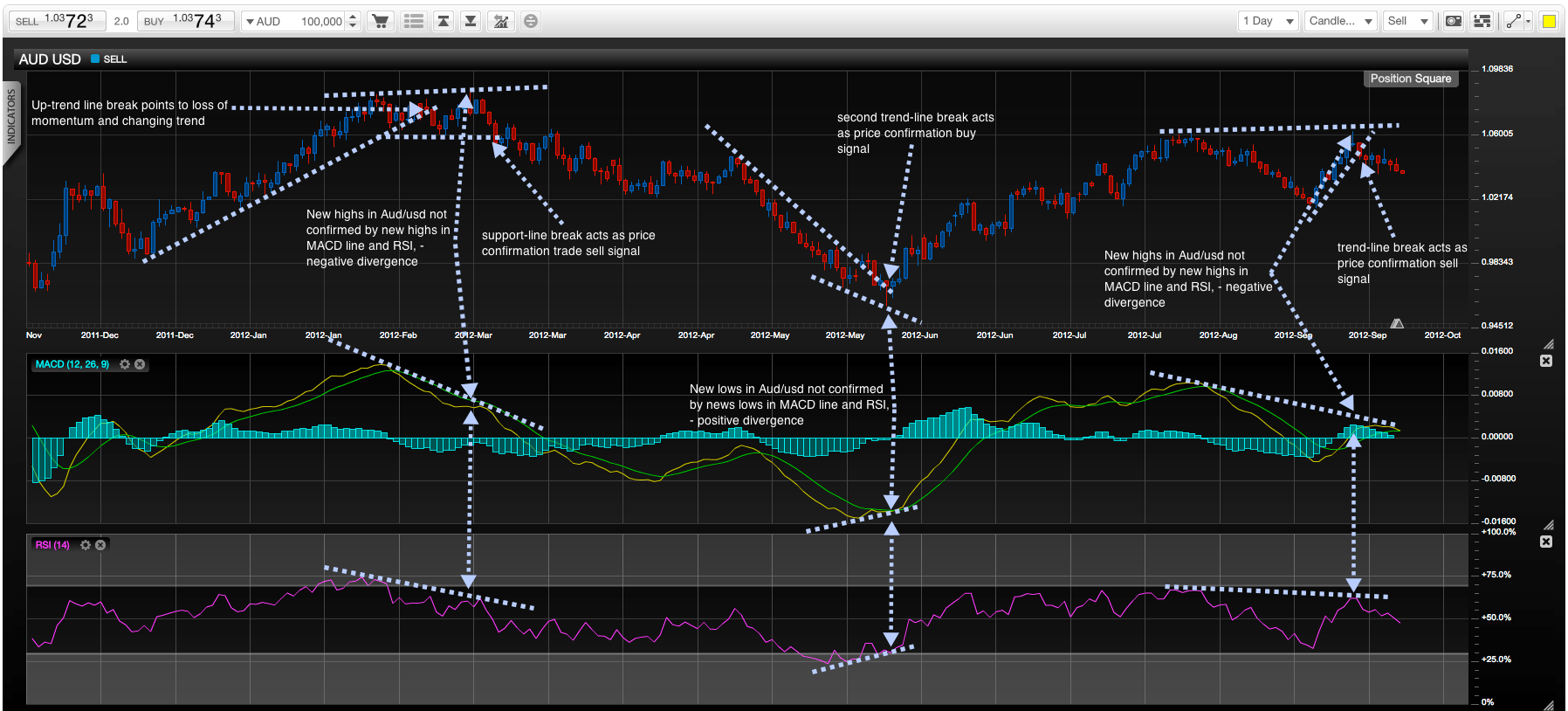This screenshot has height=711, width=1568.
Task: Click the 0.94512 price axis label
Action: pos(1497,326)
